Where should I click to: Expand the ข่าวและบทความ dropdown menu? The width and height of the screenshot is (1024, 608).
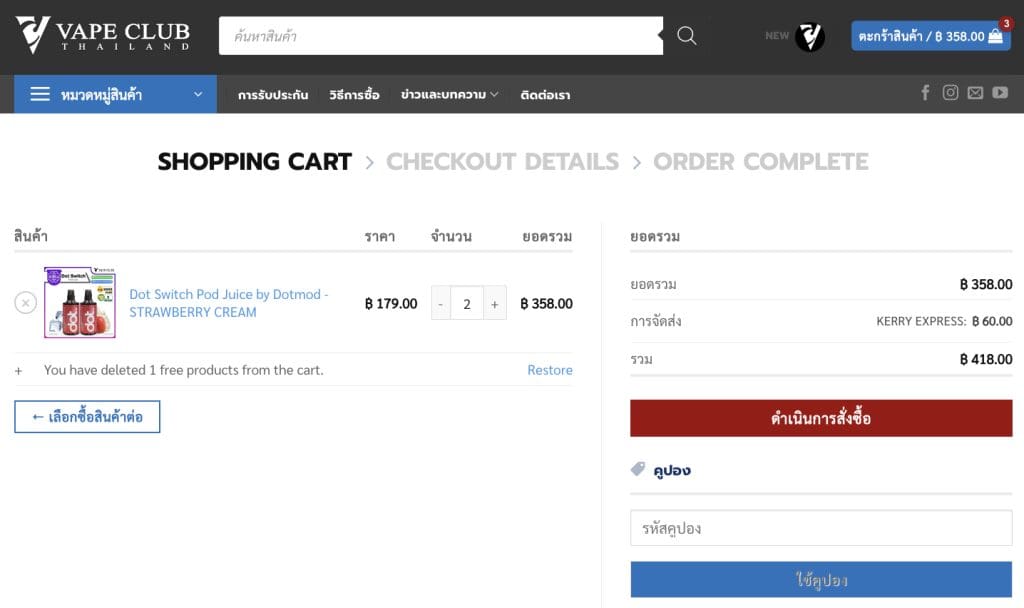pos(449,95)
